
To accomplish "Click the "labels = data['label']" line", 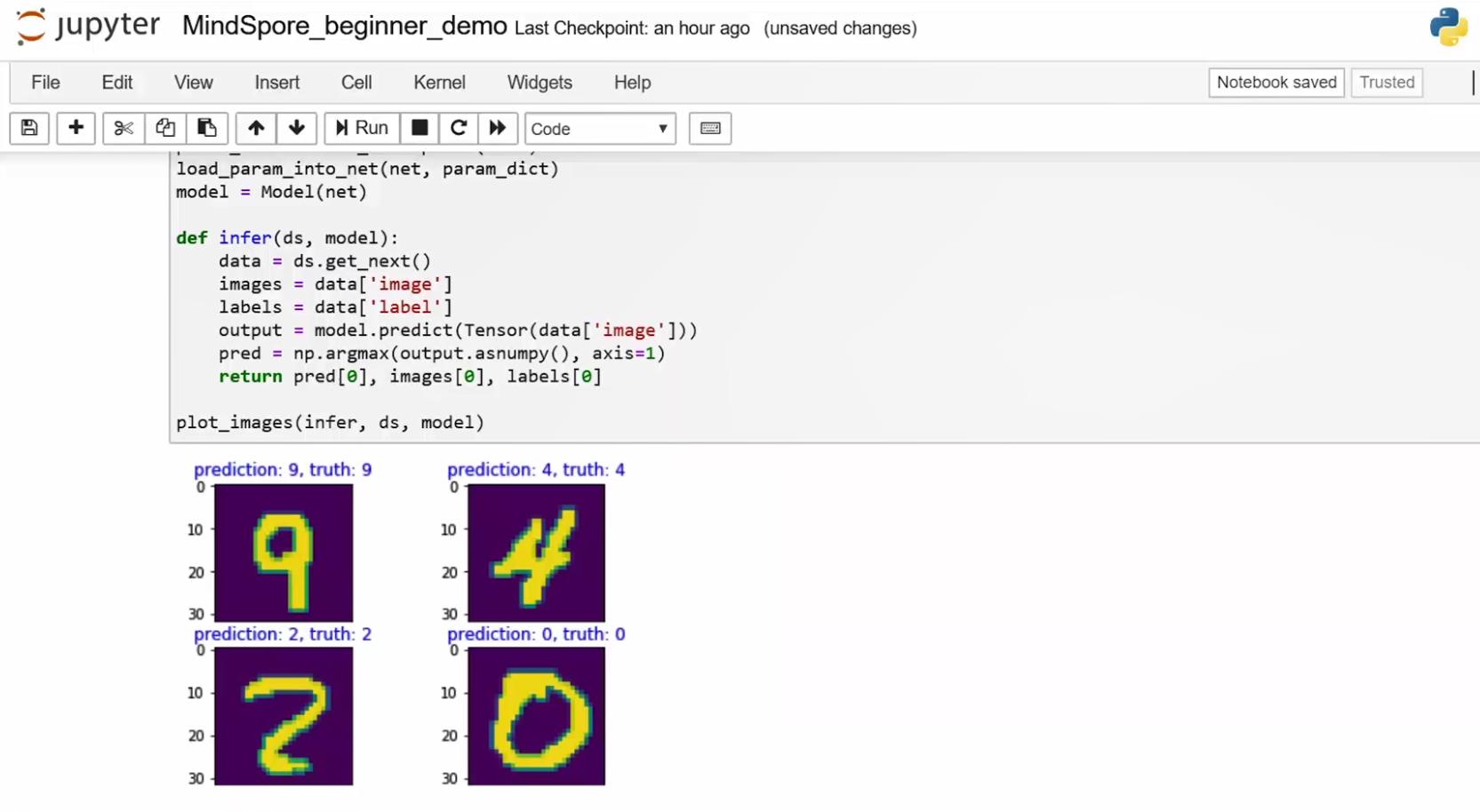I will [335, 307].
